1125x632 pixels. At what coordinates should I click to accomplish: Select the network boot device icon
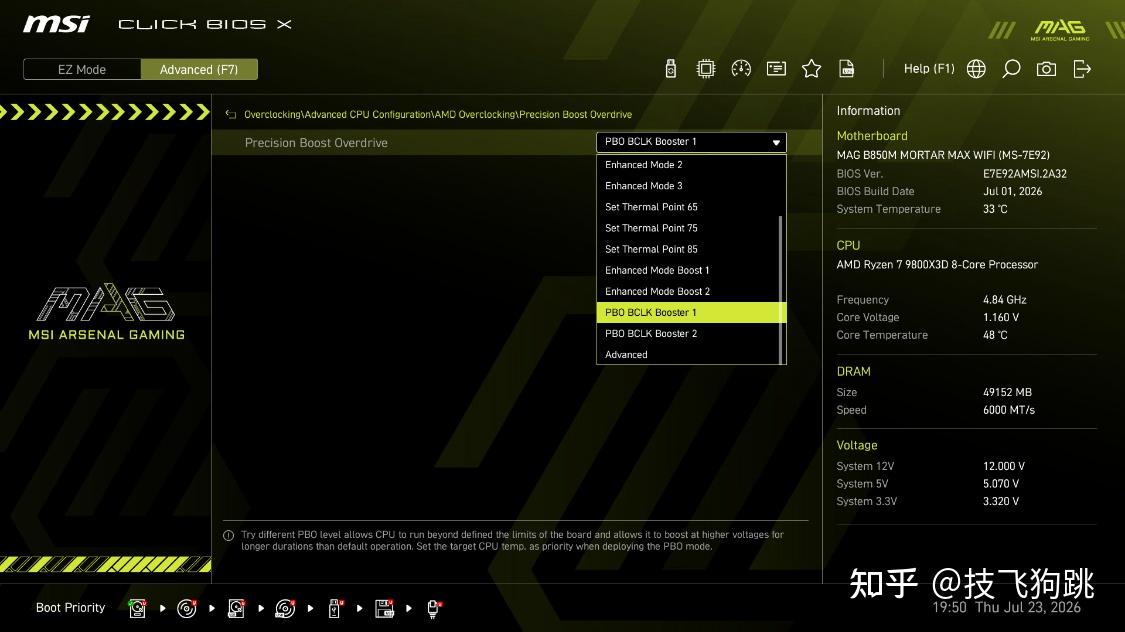pos(433,608)
